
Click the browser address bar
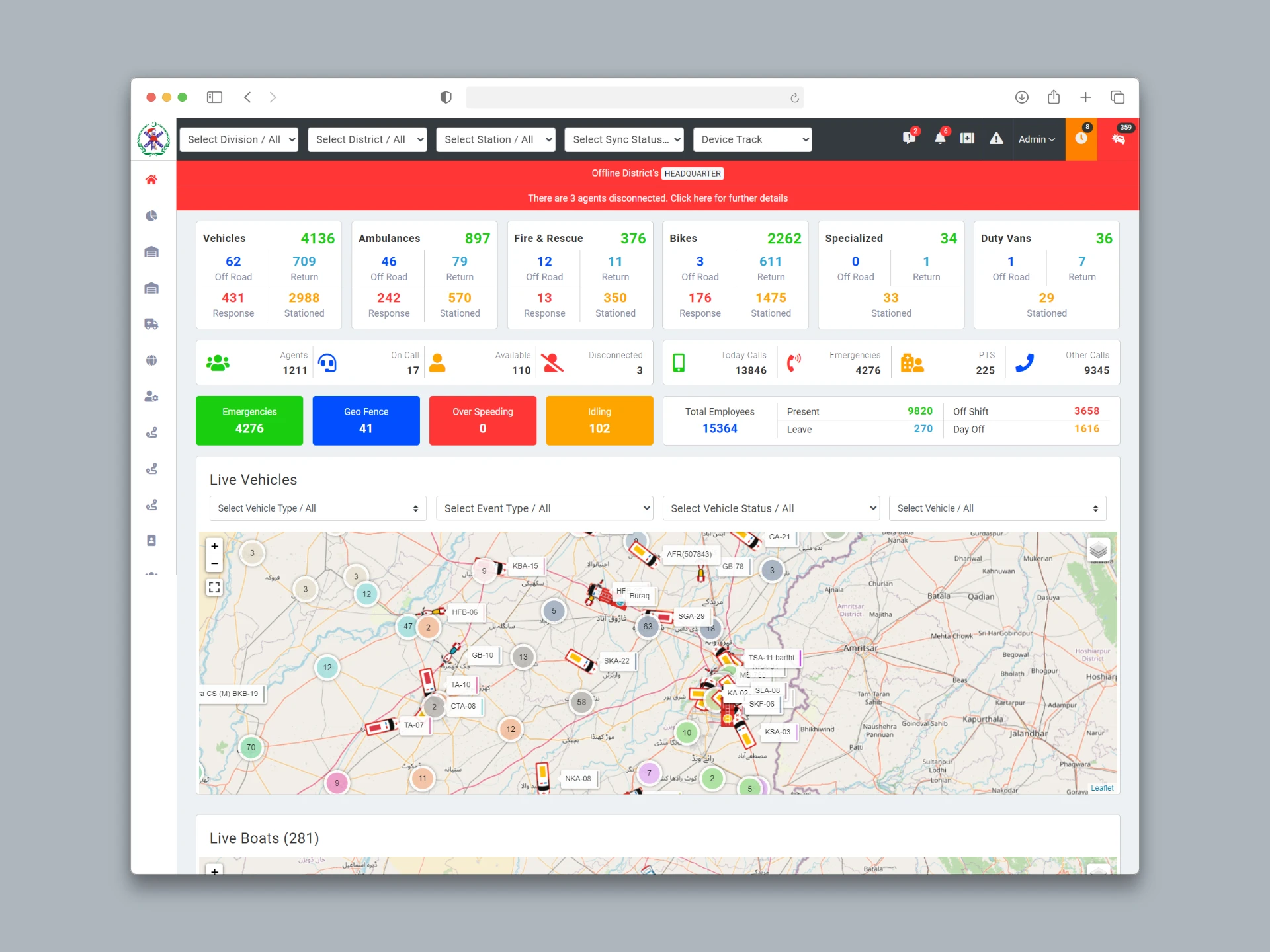coord(635,98)
